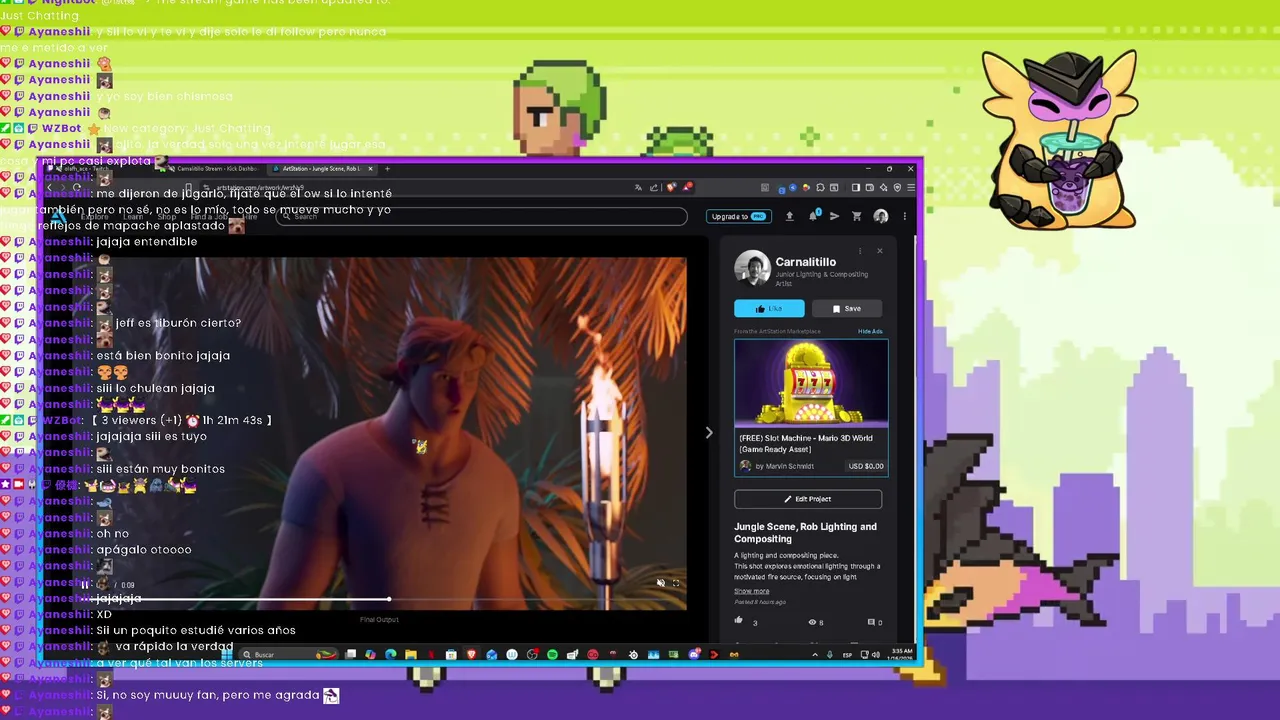Open the ArtStation shopping cart

tap(856, 216)
